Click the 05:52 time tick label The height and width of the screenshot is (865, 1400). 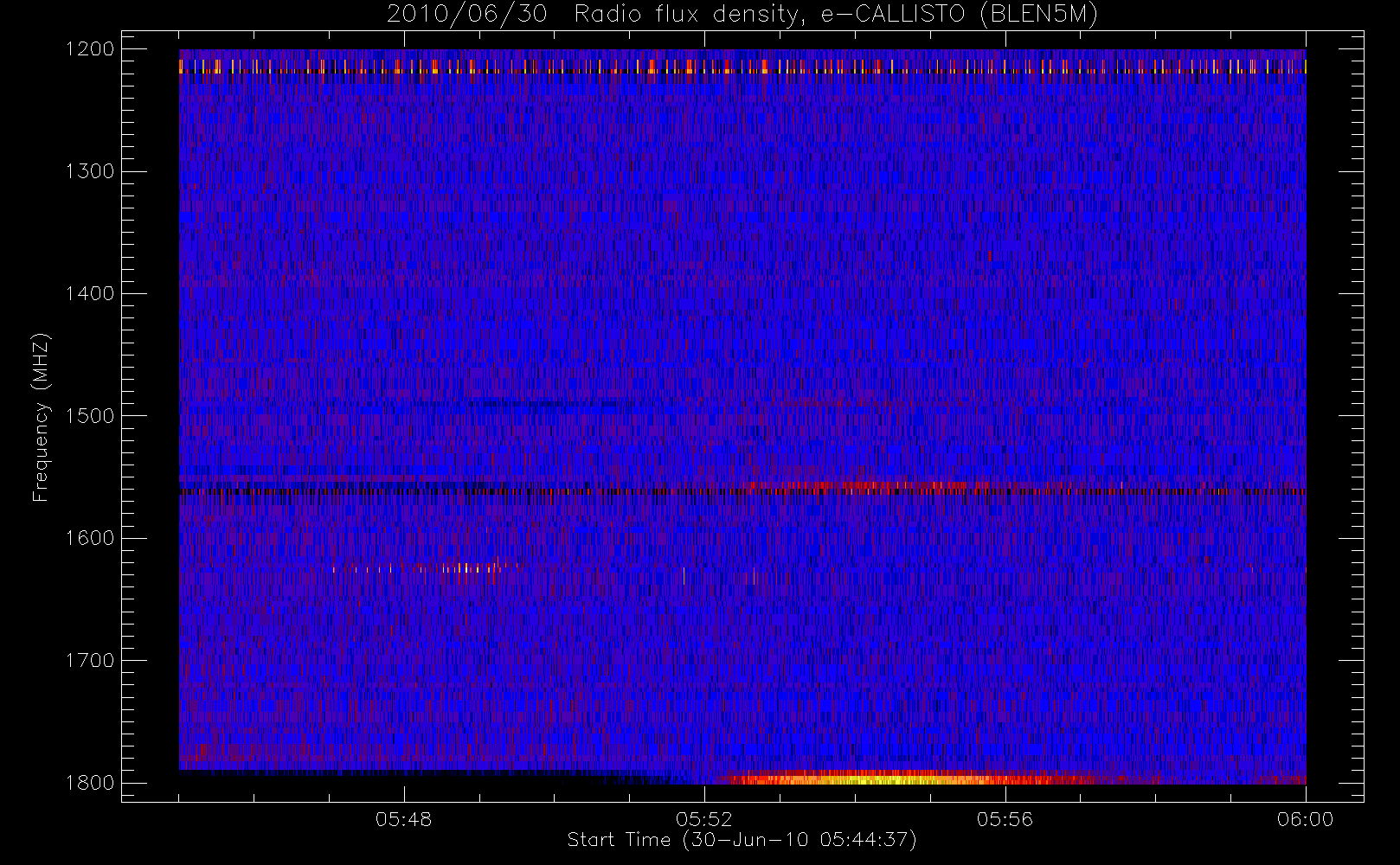pyautogui.click(x=704, y=819)
